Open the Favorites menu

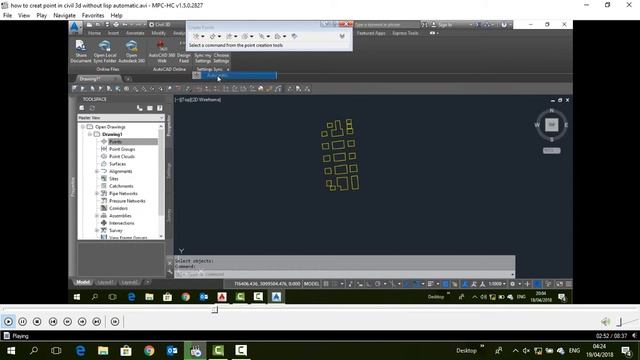tap(93, 16)
